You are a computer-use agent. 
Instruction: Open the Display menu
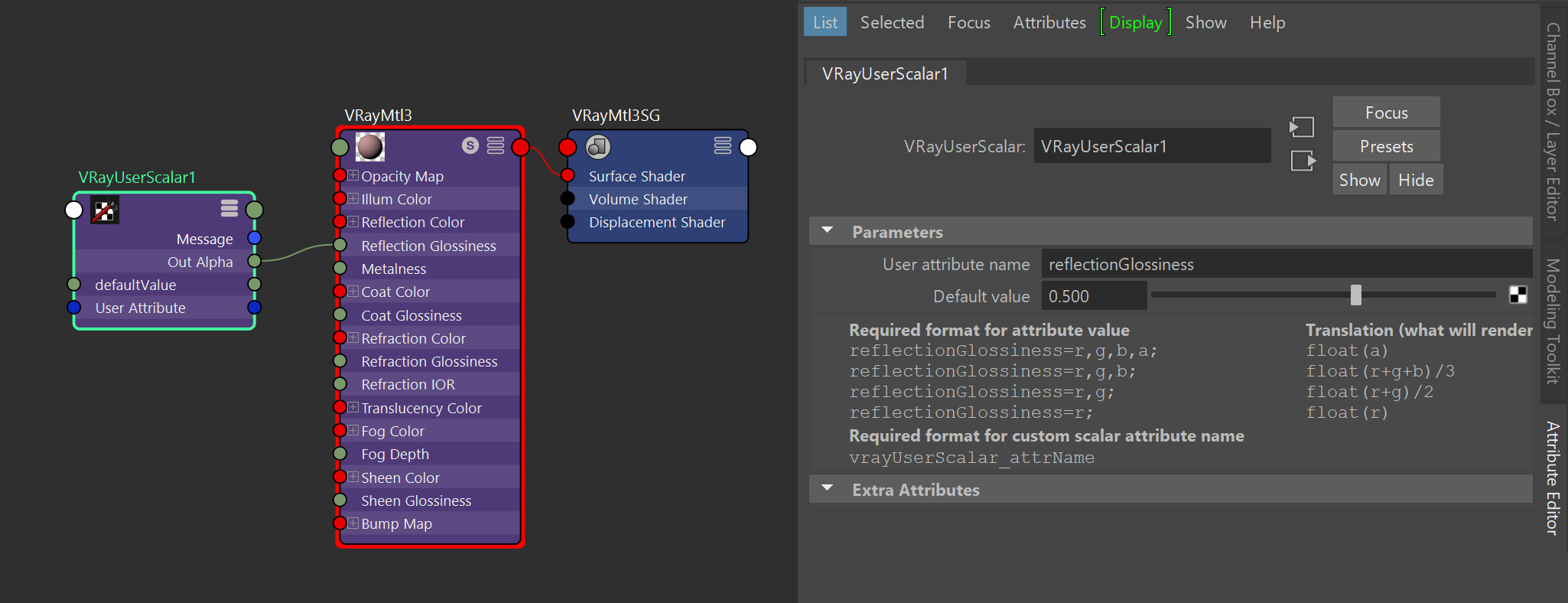click(x=1136, y=22)
